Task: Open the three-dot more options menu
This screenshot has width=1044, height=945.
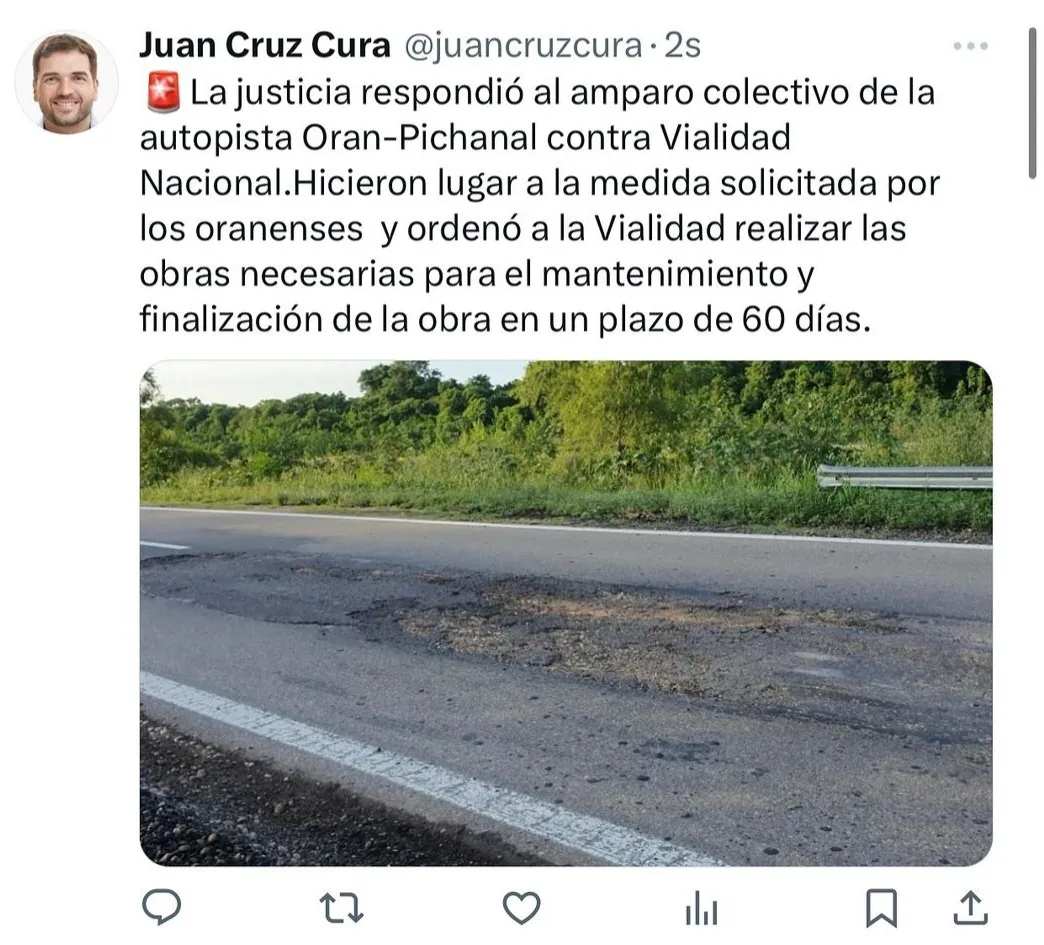Action: pos(970,46)
